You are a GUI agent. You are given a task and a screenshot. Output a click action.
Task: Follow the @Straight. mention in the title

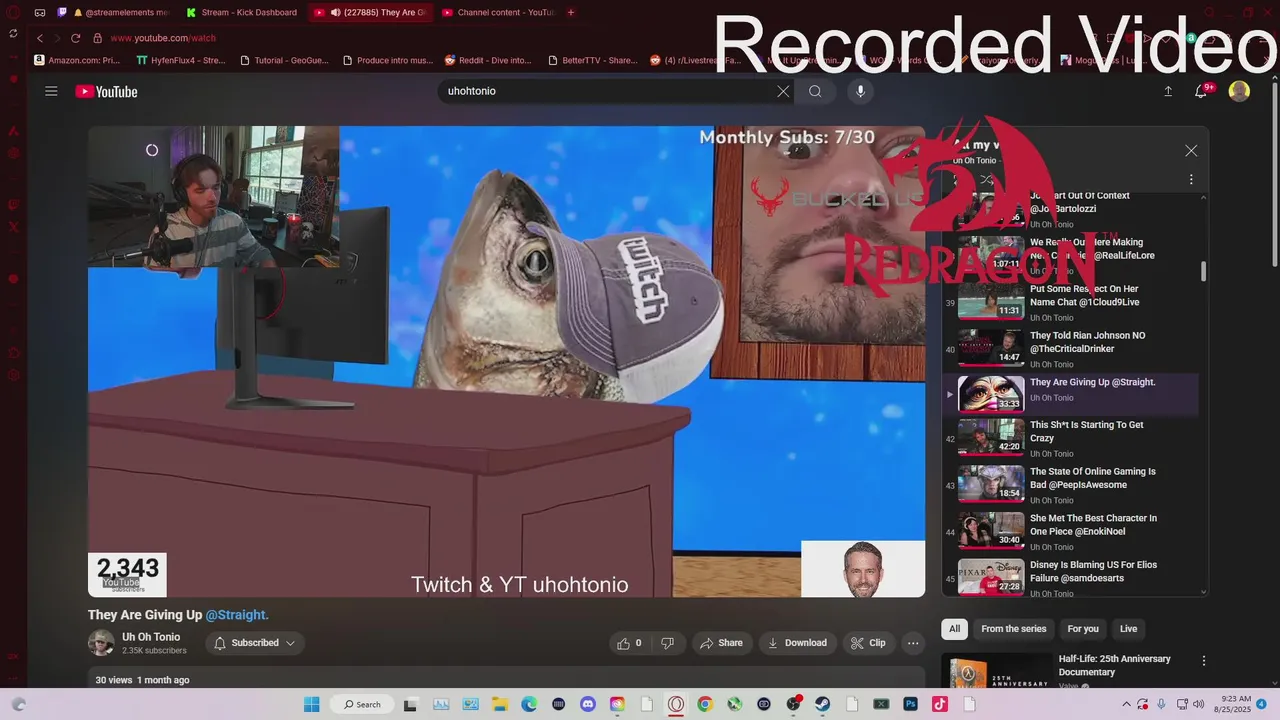pos(237,615)
